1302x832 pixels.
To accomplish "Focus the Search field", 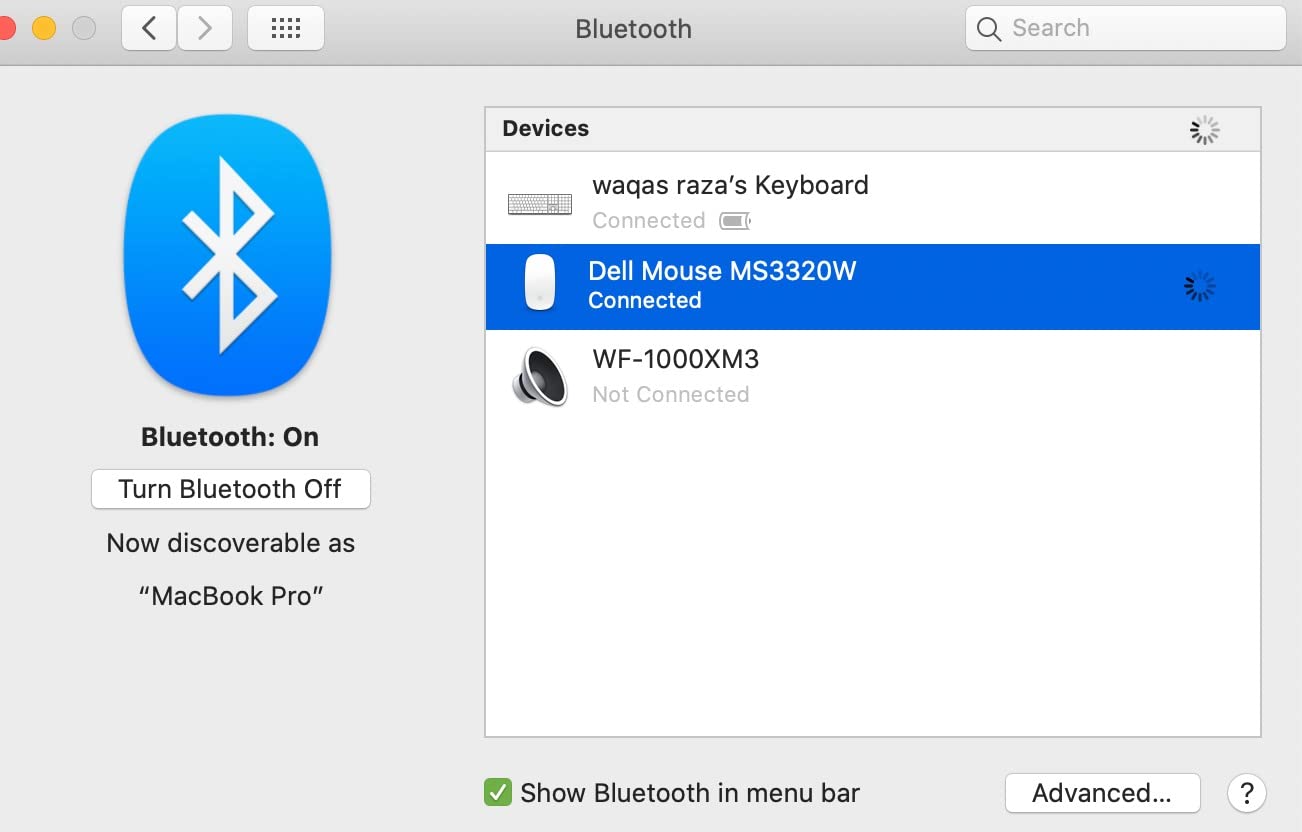I will pos(1125,28).
